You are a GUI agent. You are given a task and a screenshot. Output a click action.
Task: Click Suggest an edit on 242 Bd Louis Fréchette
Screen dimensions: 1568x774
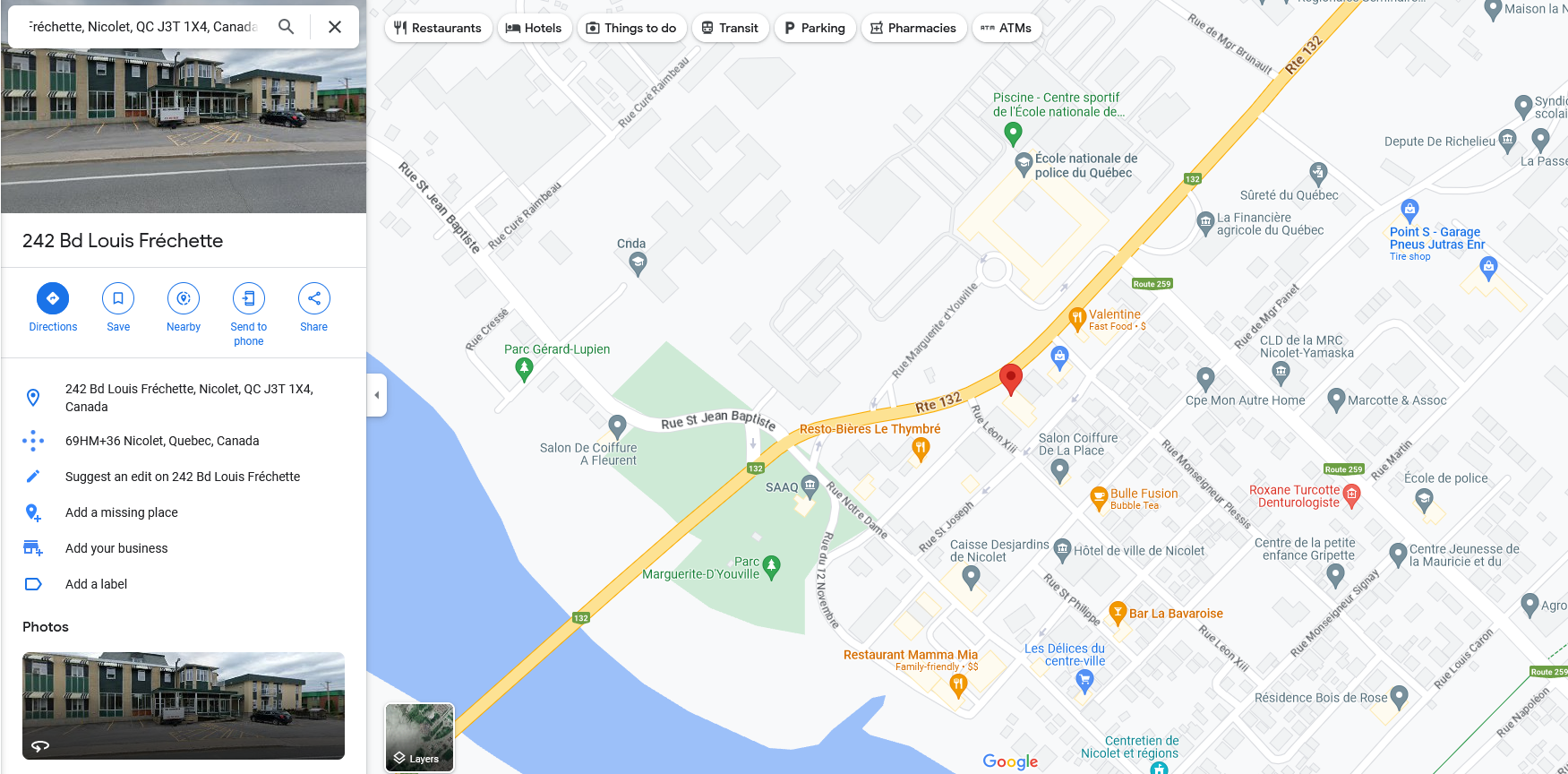(x=184, y=477)
